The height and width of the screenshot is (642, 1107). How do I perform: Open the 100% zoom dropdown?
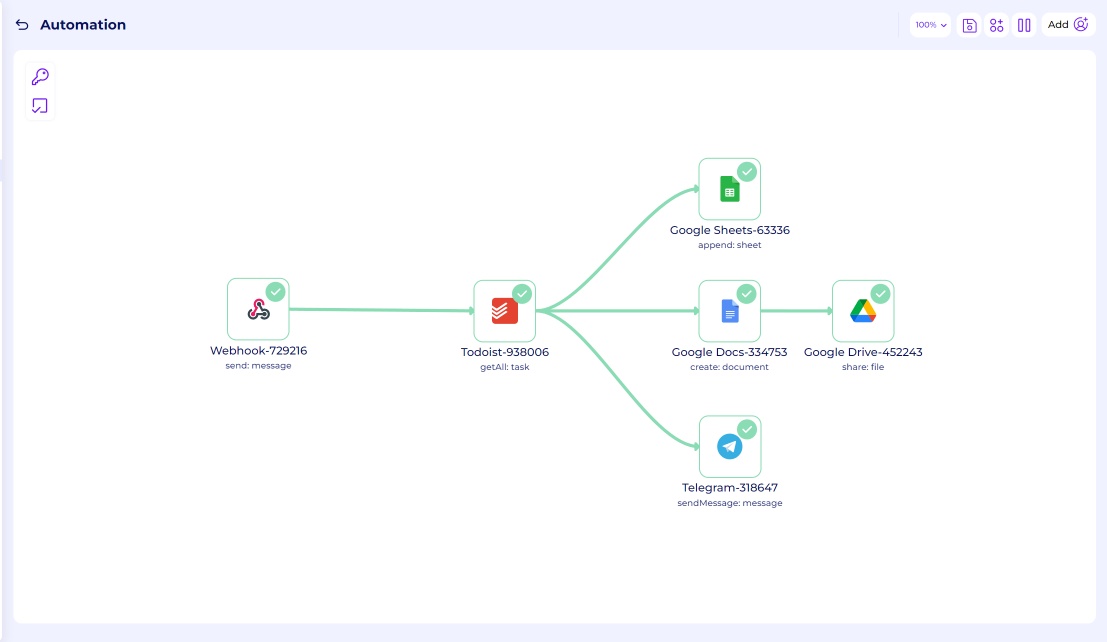pos(931,25)
